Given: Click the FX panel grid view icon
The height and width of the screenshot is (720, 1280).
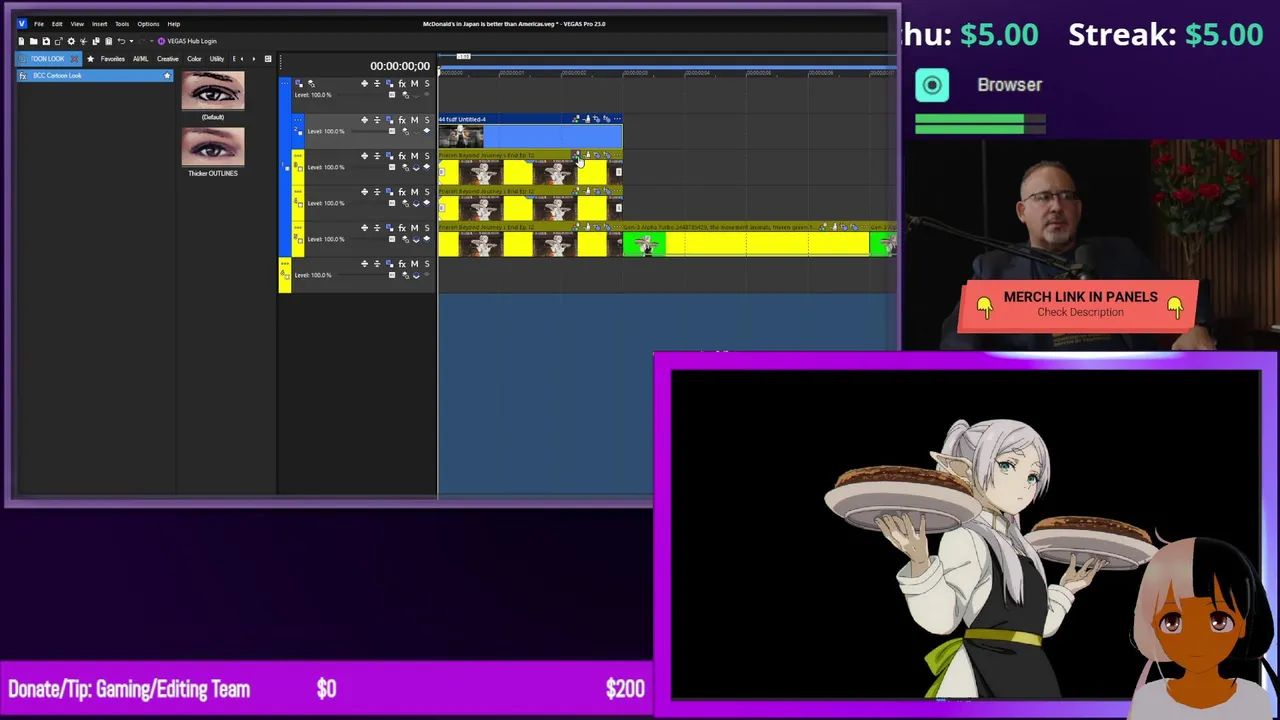Looking at the screenshot, I should tap(267, 59).
